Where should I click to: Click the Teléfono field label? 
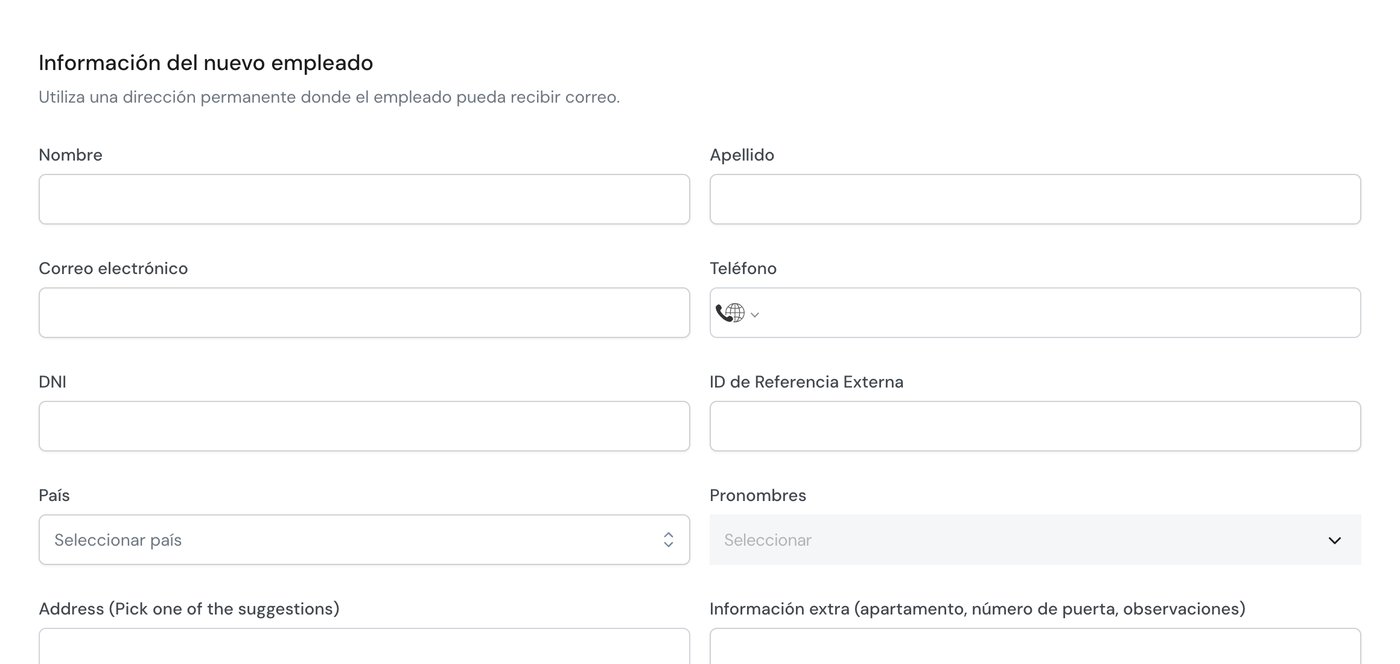(743, 268)
